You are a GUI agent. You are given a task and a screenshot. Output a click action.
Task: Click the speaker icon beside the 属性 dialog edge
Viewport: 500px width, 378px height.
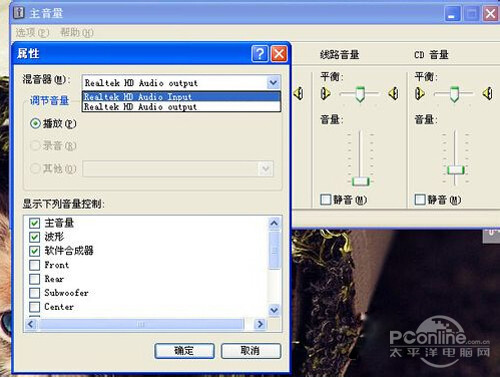[299, 93]
